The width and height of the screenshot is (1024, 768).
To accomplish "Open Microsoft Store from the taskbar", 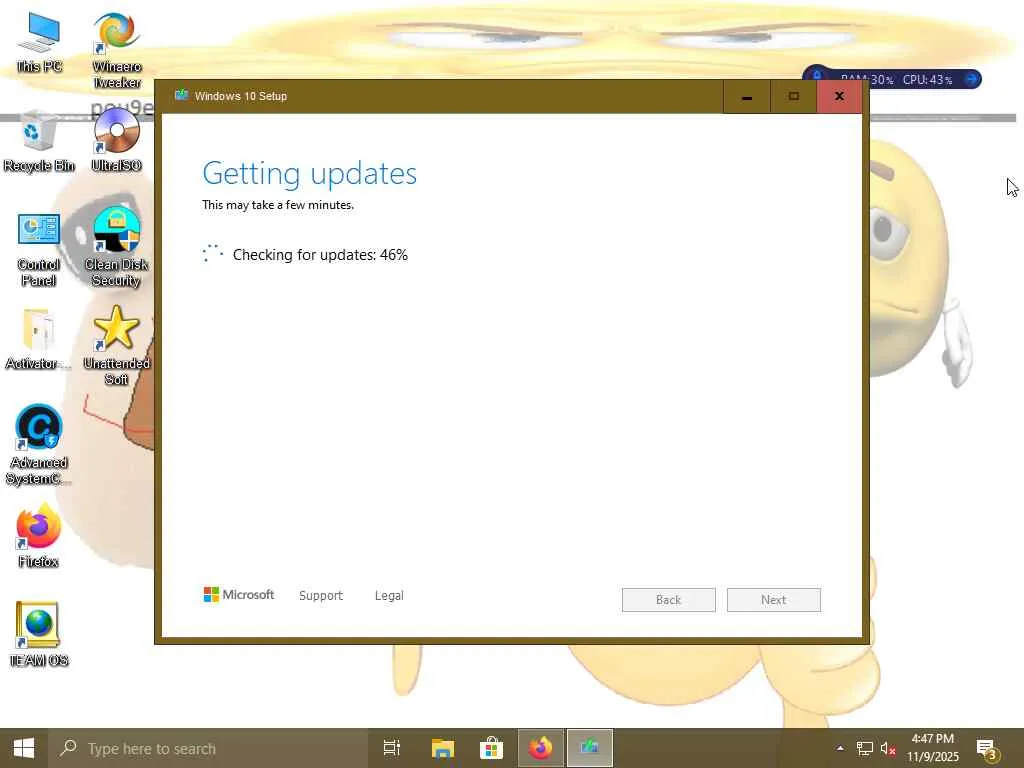I will click(491, 748).
